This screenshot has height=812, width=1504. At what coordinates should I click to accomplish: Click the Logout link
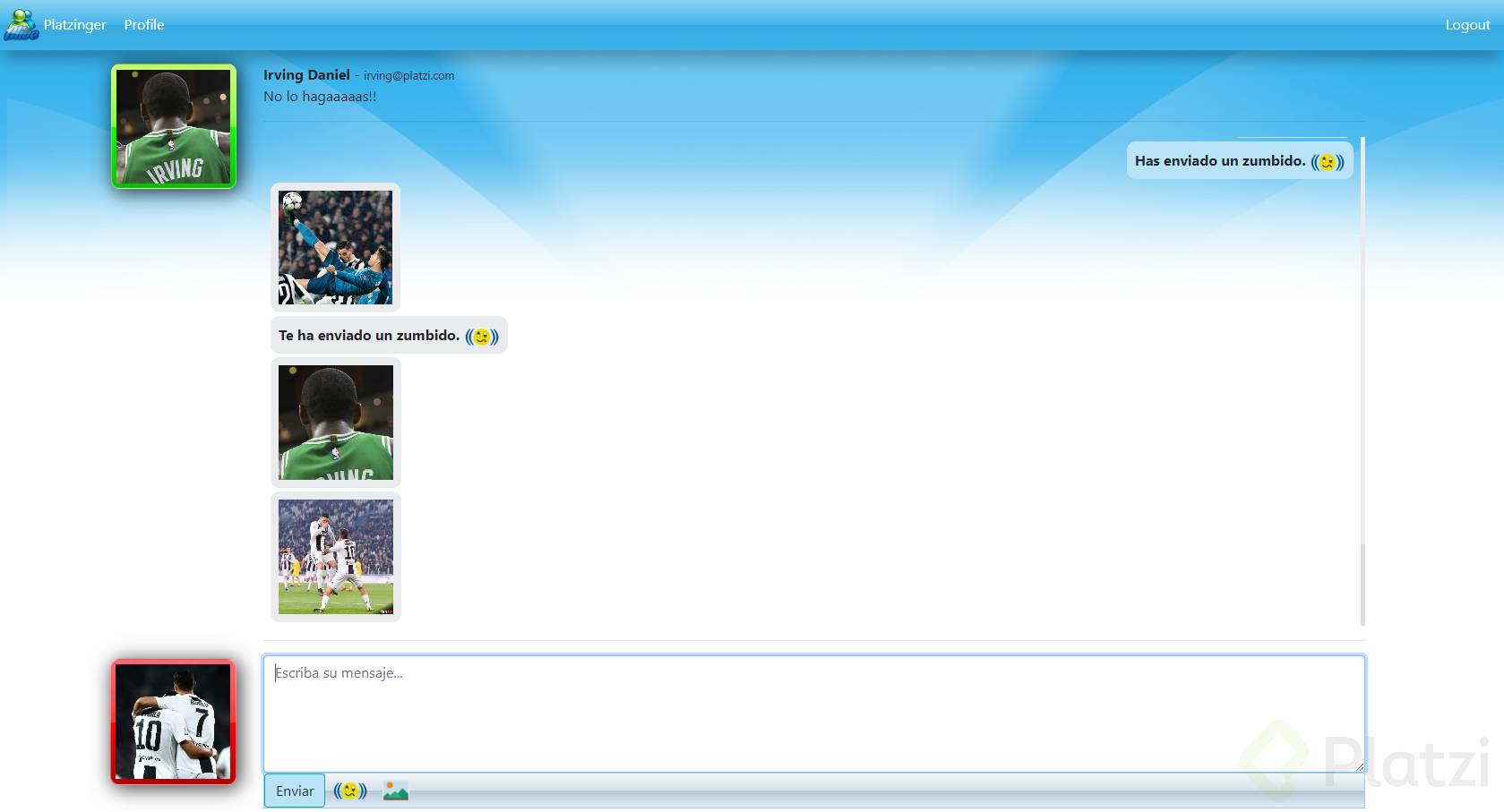pyautogui.click(x=1467, y=25)
